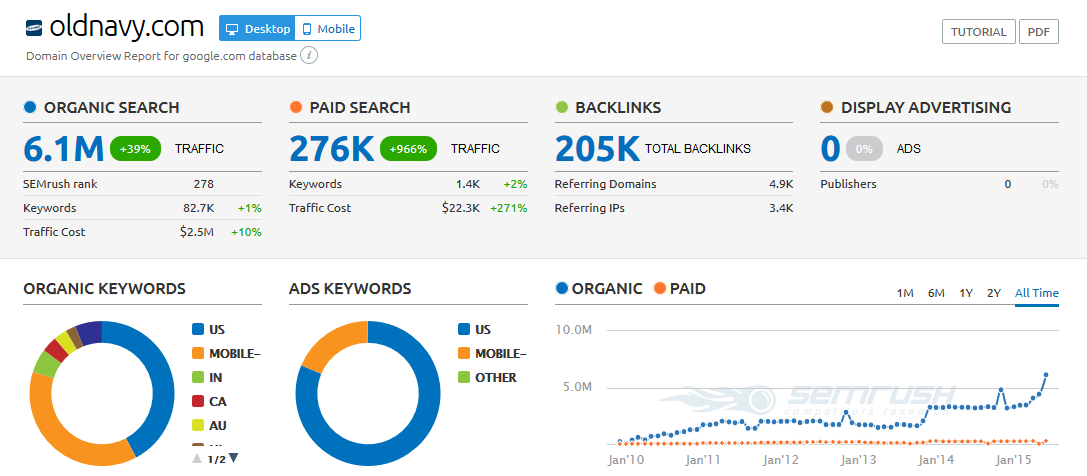Viewport: 1087px width, 476px height.
Task: Click the AU yellow legend swatch
Action: (198, 425)
